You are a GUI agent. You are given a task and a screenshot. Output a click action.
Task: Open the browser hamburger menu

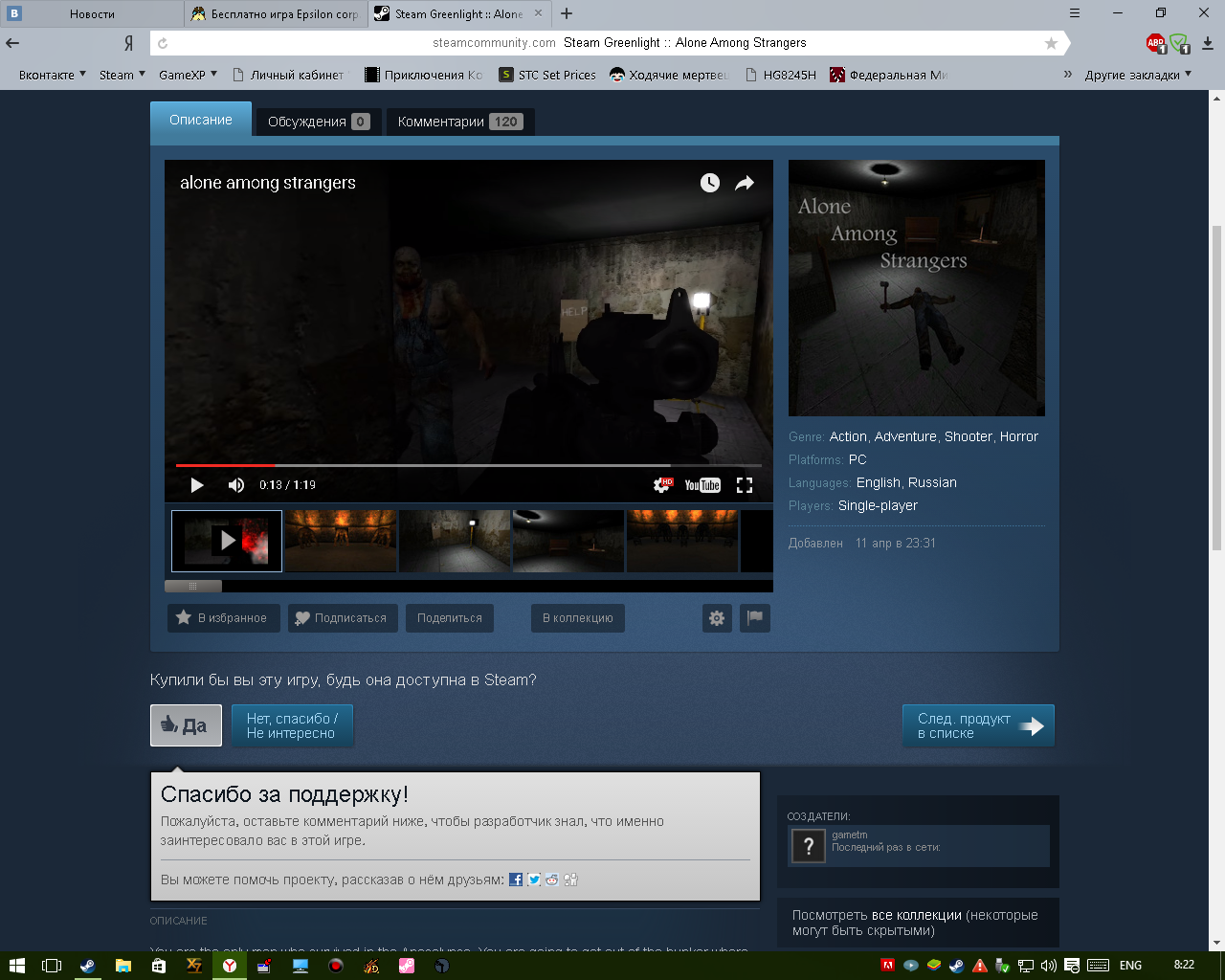[x=1075, y=13]
